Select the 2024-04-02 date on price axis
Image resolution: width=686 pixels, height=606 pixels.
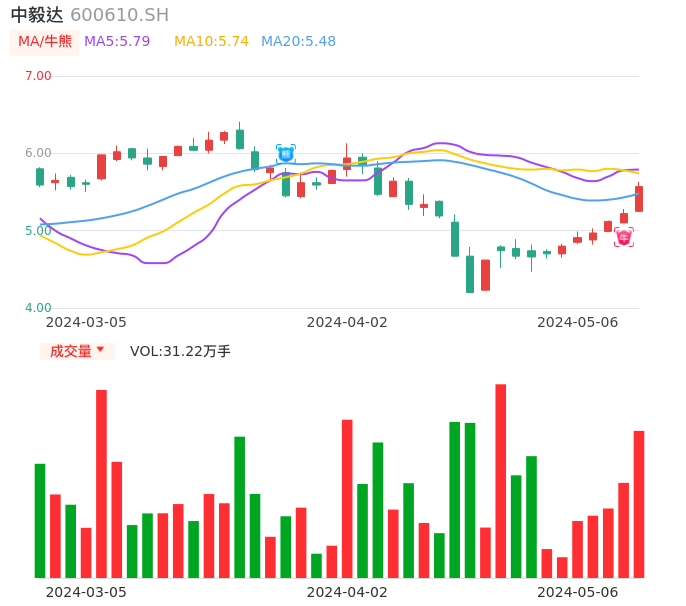[x=347, y=322]
